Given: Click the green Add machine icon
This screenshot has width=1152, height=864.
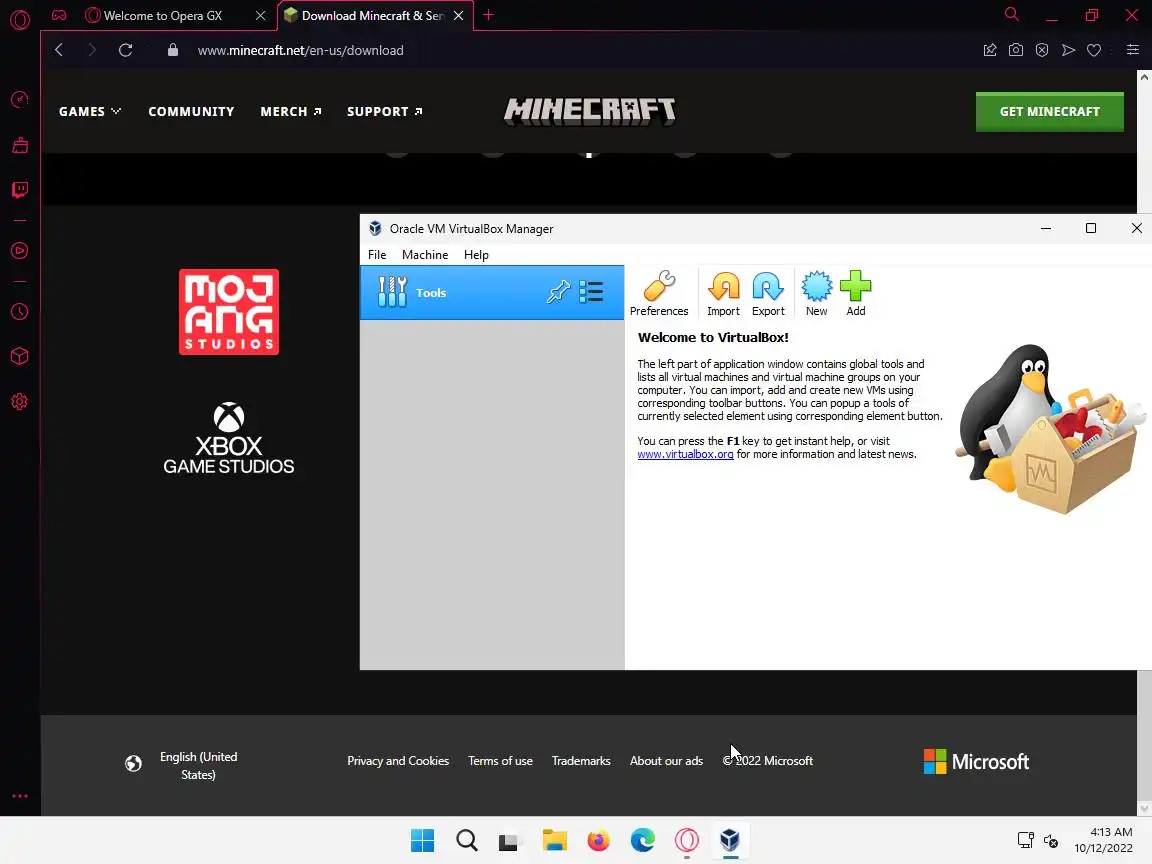Looking at the screenshot, I should pos(855,293).
